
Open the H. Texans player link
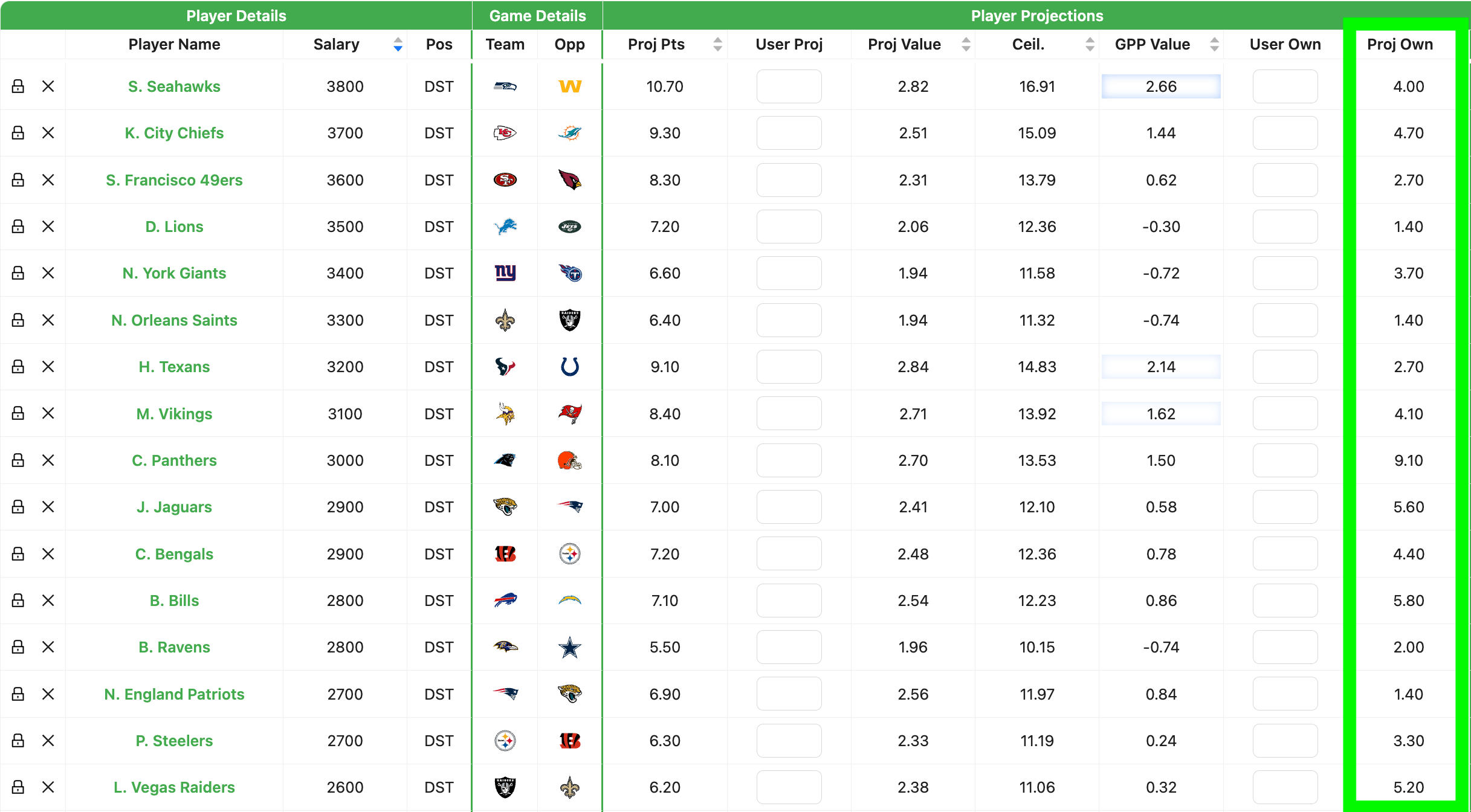pyautogui.click(x=174, y=367)
